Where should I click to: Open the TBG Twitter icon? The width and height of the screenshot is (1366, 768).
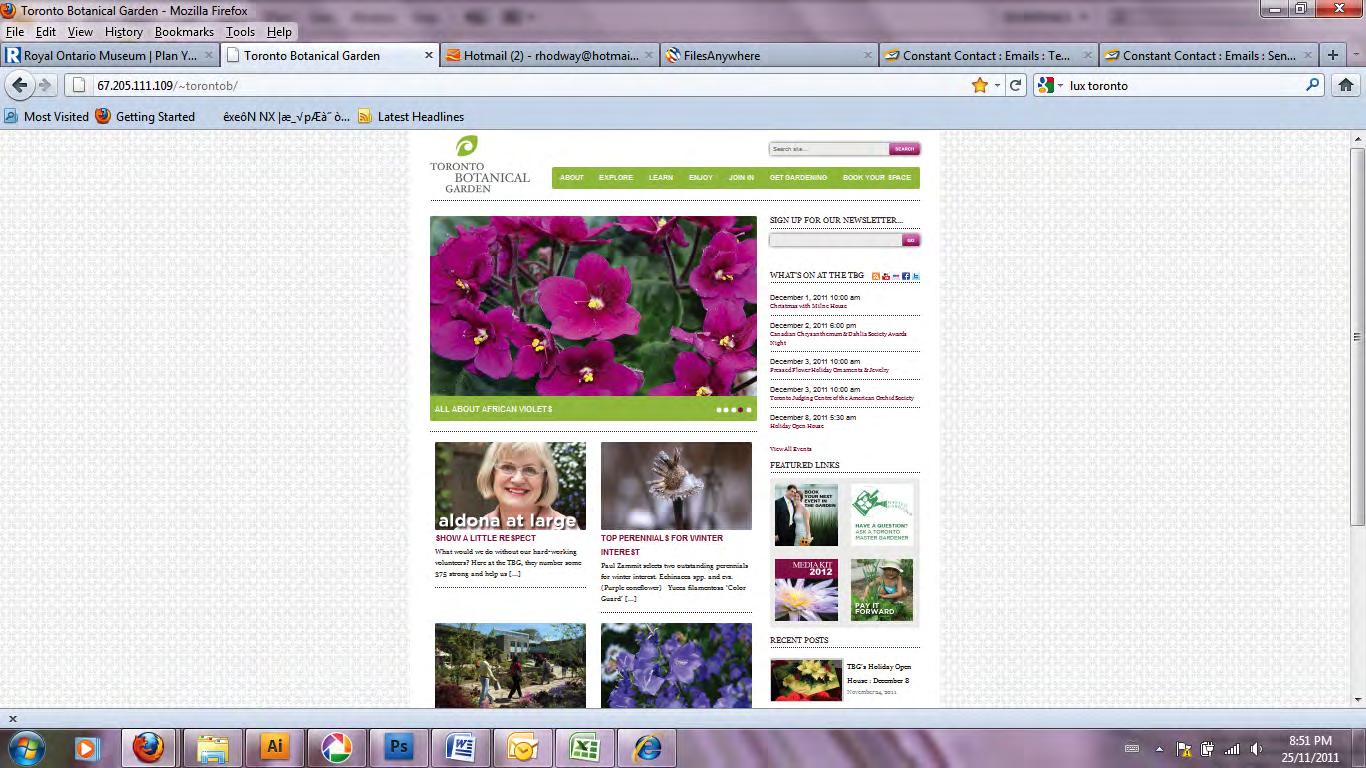(916, 276)
